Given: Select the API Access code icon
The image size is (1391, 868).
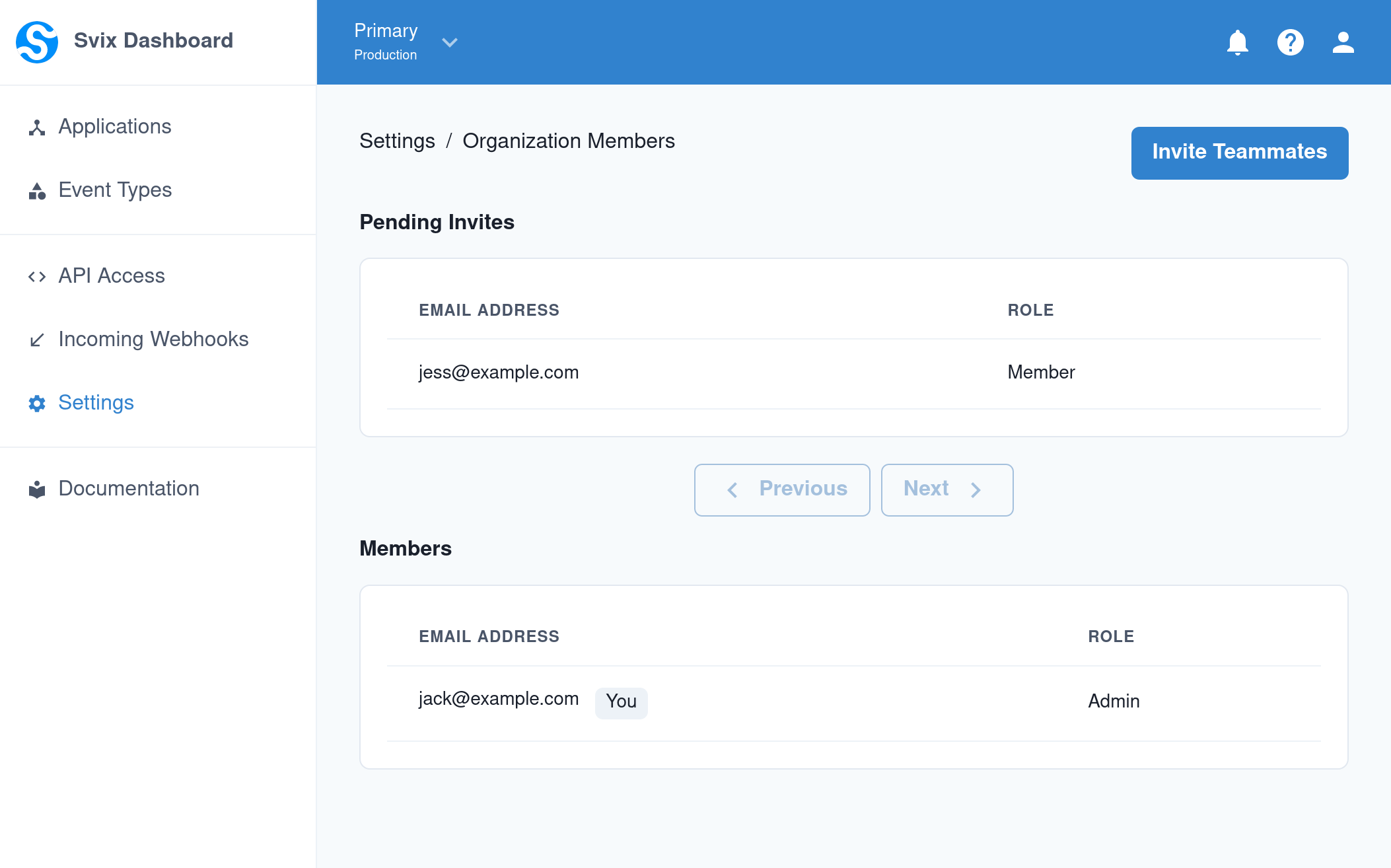Looking at the screenshot, I should click(x=37, y=276).
